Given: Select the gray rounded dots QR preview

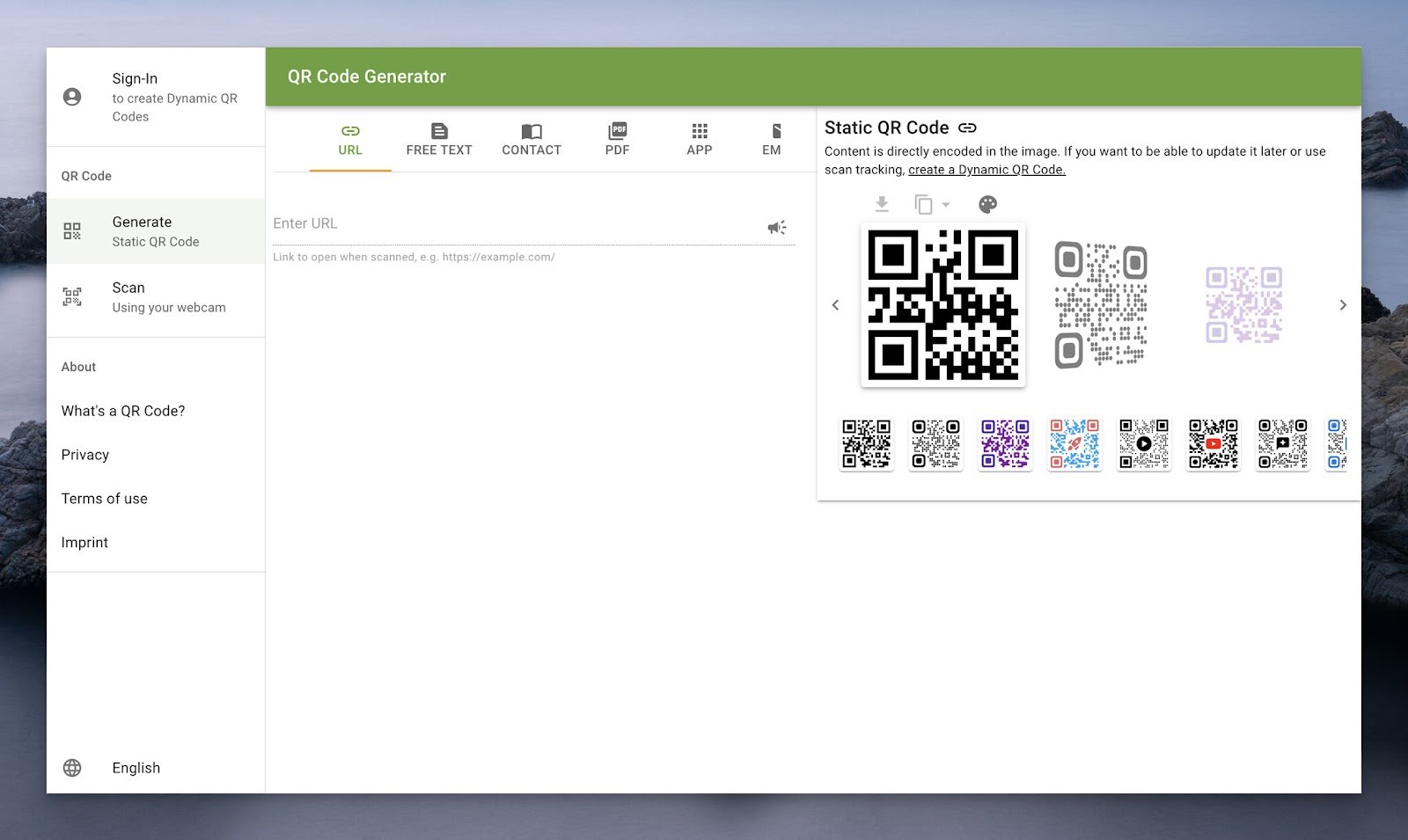Looking at the screenshot, I should (1101, 304).
